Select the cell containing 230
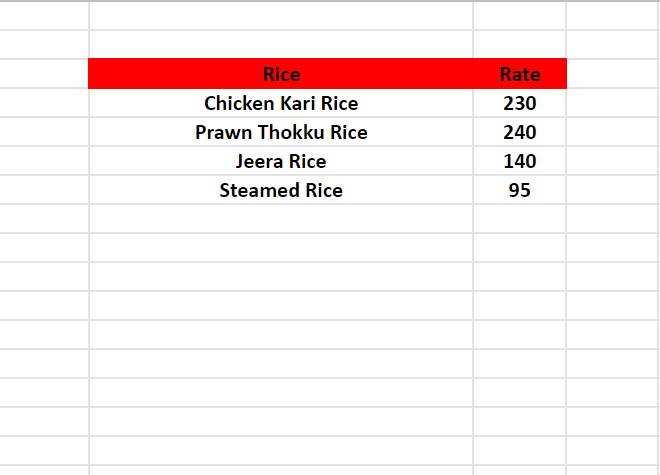Image resolution: width=660 pixels, height=475 pixels. click(520, 103)
